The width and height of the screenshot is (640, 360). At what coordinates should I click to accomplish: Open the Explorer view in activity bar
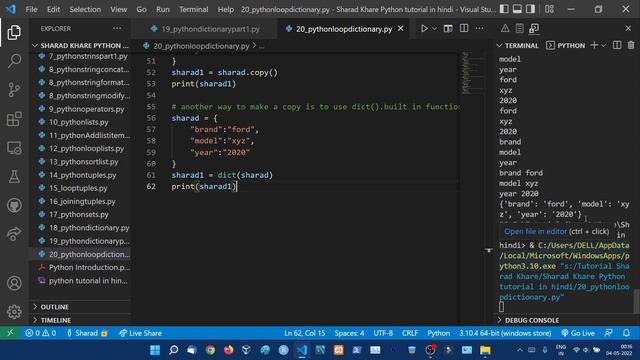pos(14,32)
